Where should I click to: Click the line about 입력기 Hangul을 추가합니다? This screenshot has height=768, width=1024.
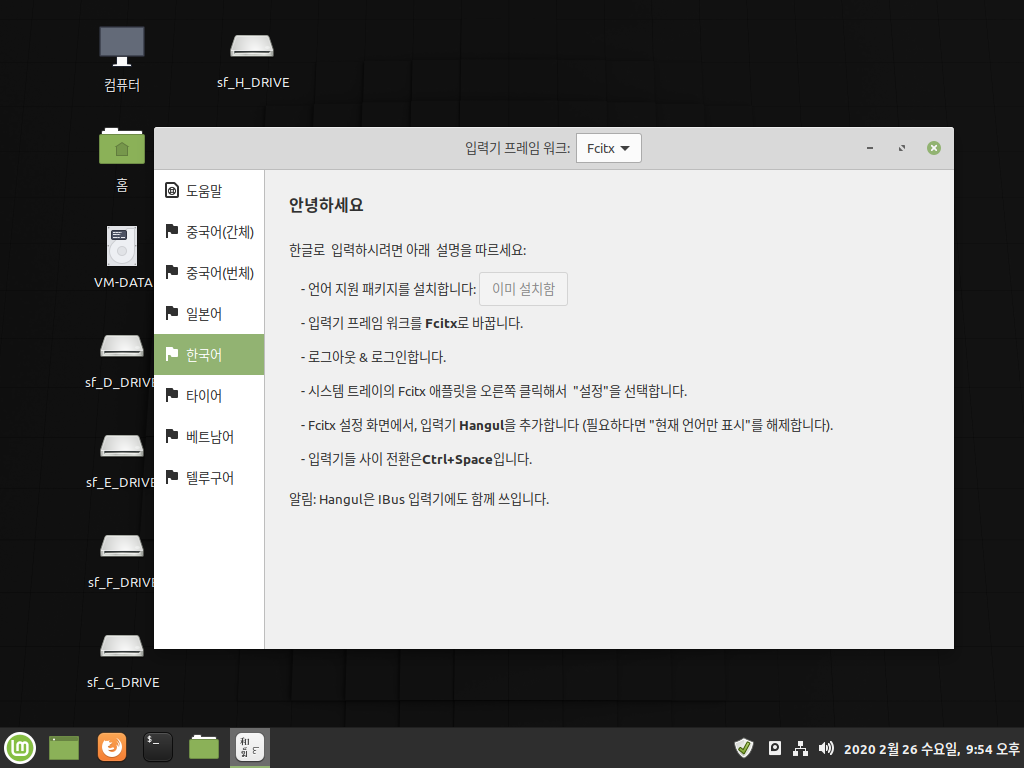(567, 425)
